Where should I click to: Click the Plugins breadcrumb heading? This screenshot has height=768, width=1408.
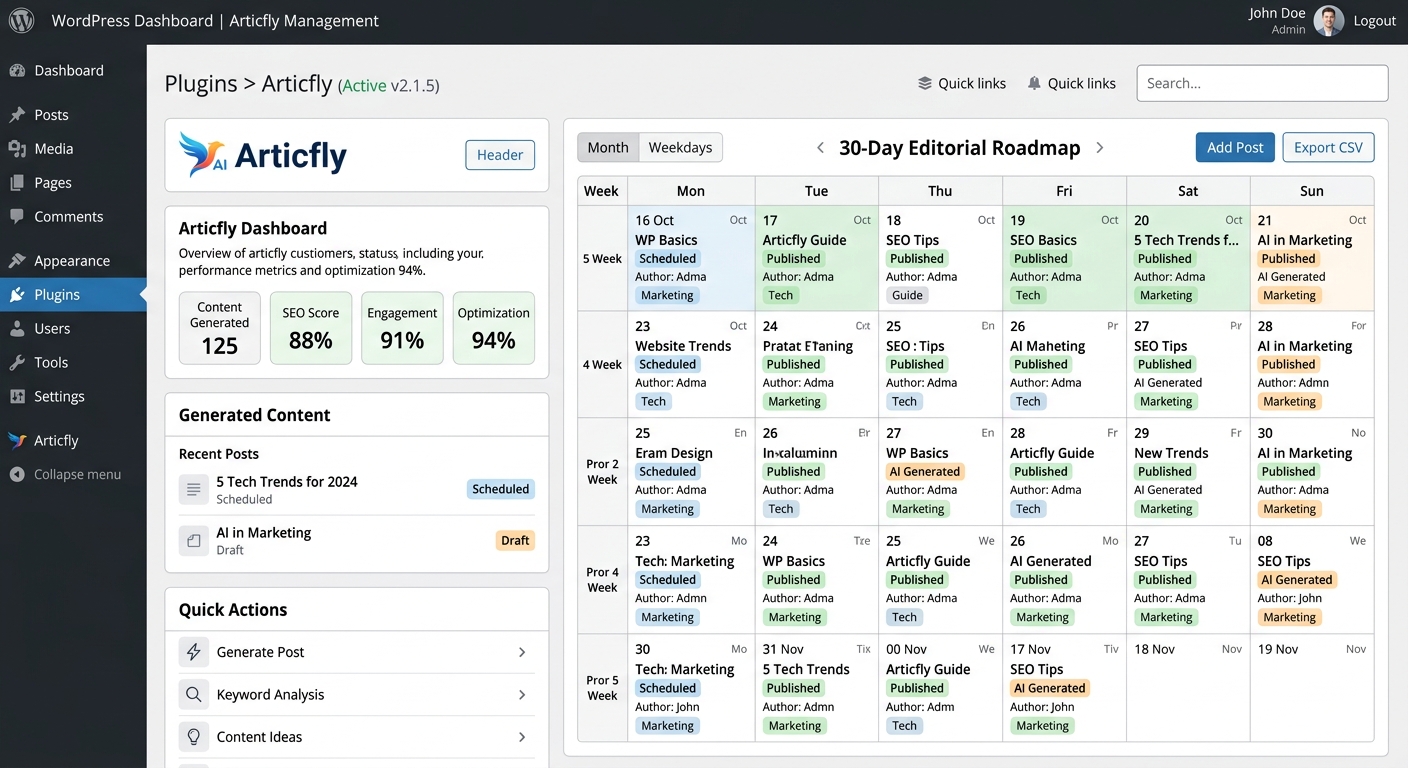tap(201, 84)
